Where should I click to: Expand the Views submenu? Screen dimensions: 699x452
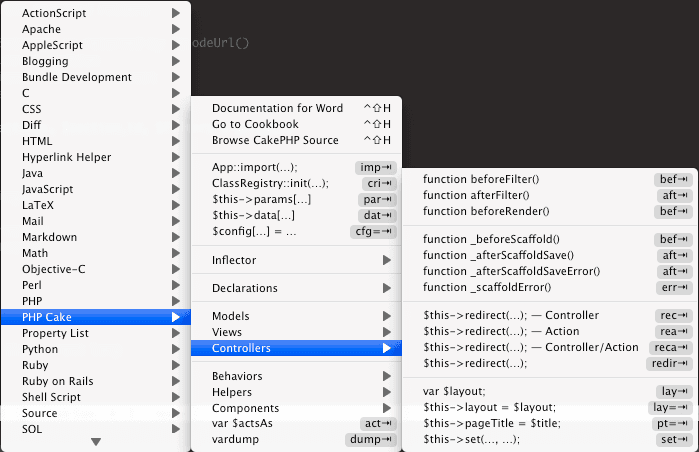(296, 333)
